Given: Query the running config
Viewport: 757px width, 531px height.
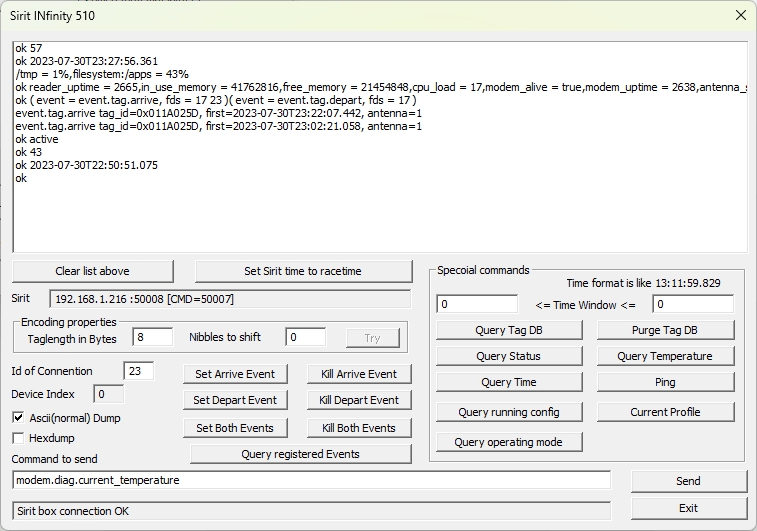Looking at the screenshot, I should [x=509, y=412].
